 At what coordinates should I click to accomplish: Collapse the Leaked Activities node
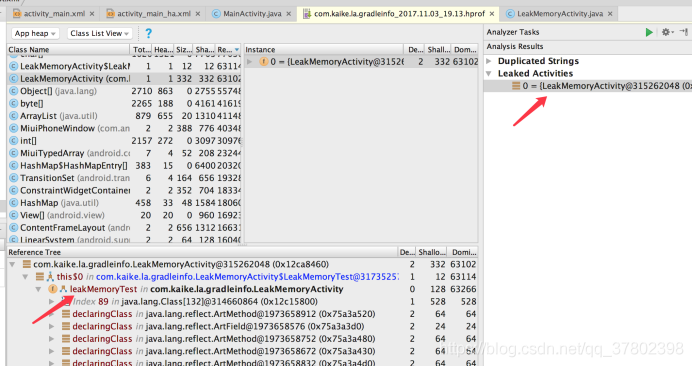489,73
